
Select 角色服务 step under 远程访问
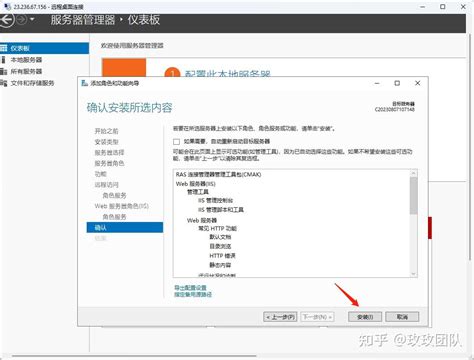click(114, 195)
